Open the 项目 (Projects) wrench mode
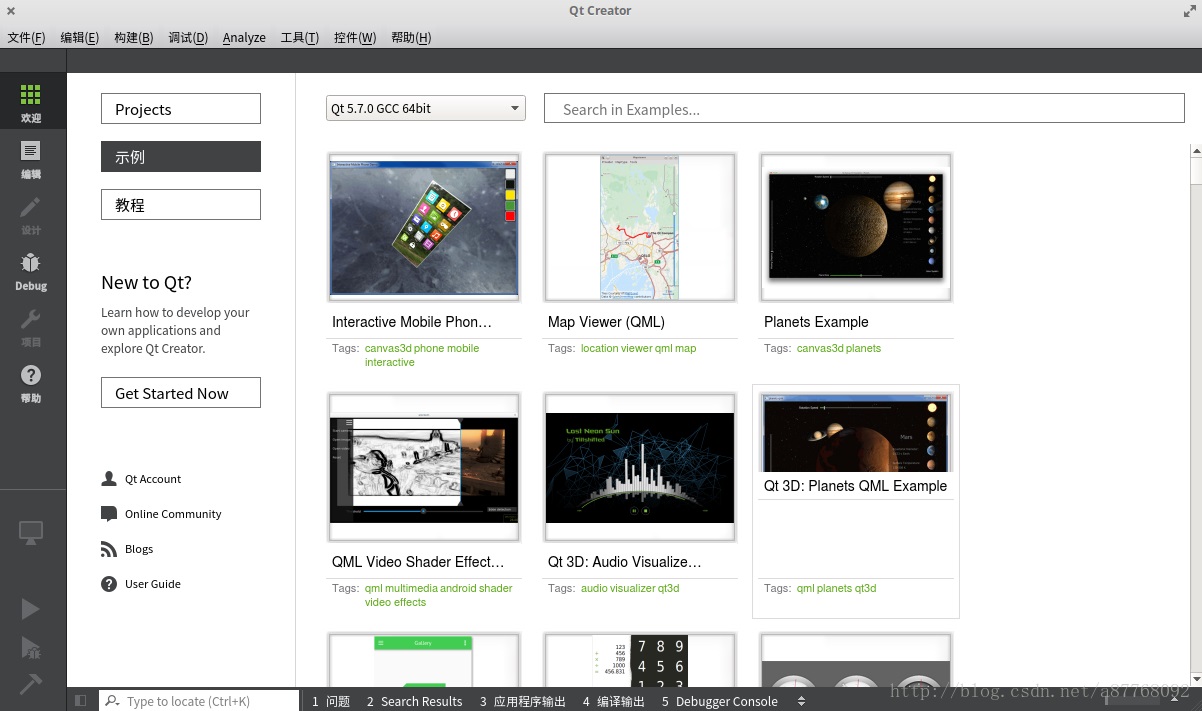 pyautogui.click(x=31, y=327)
